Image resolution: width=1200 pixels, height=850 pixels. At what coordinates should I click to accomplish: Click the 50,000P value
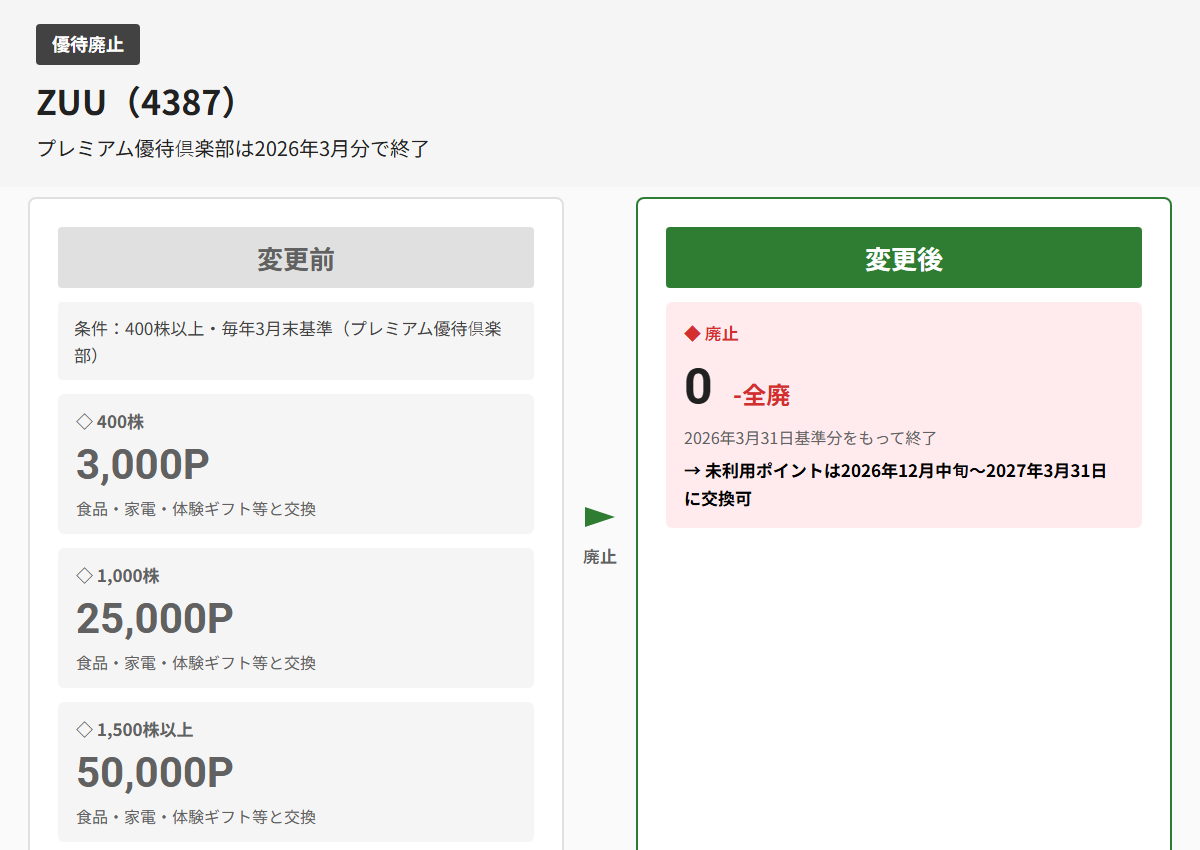click(x=155, y=773)
